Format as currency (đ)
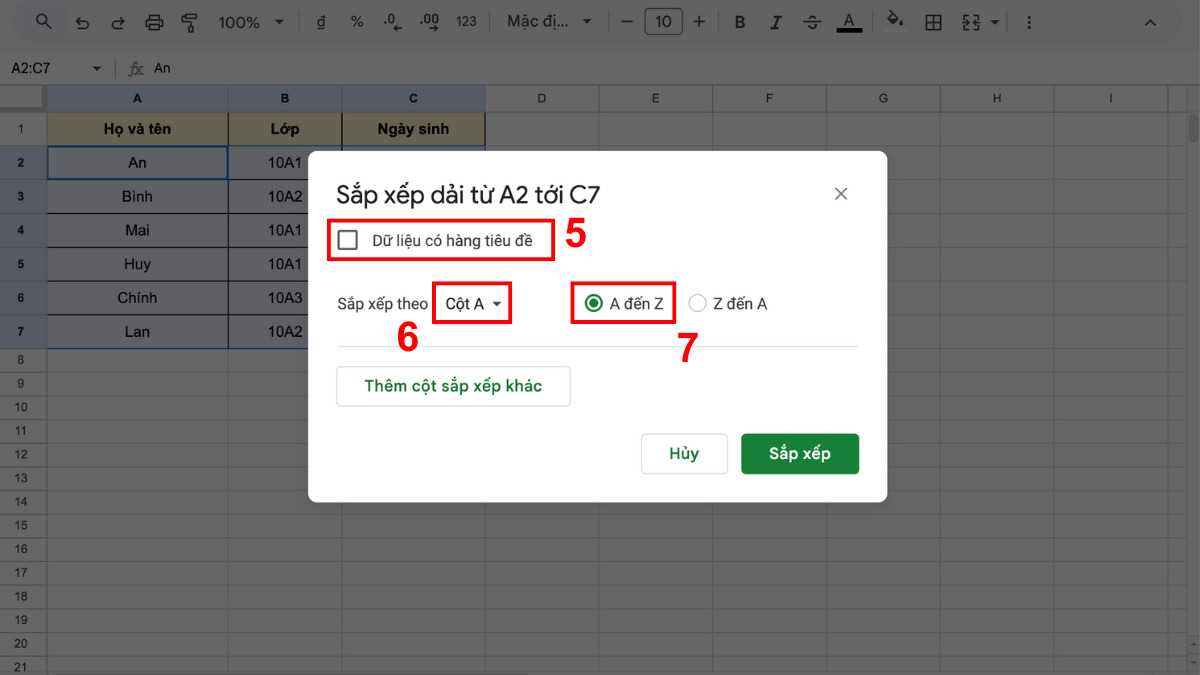The height and width of the screenshot is (675, 1200). point(320,22)
